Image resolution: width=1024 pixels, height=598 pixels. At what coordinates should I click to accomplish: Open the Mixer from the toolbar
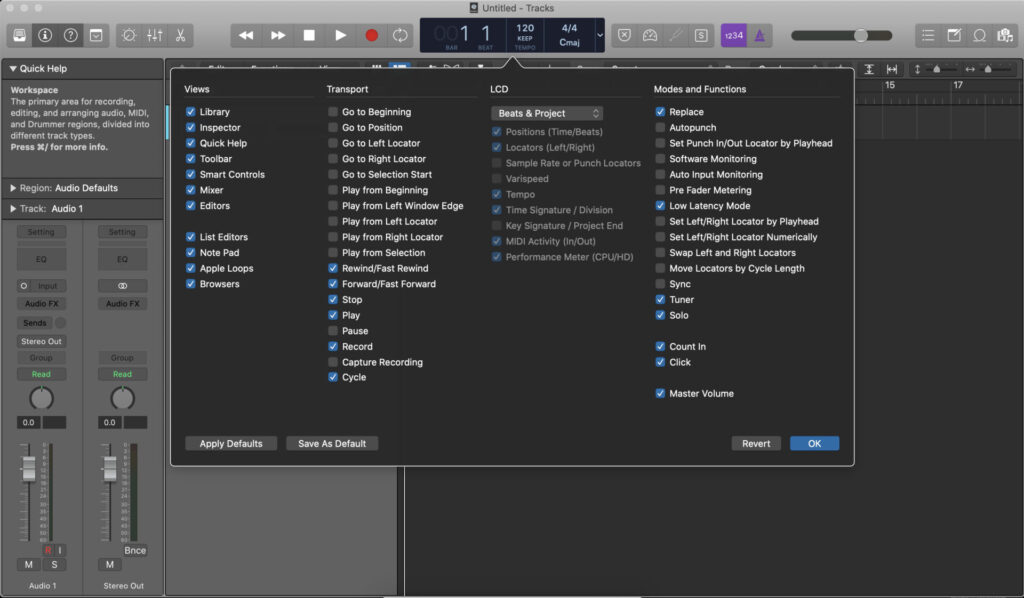(x=155, y=35)
